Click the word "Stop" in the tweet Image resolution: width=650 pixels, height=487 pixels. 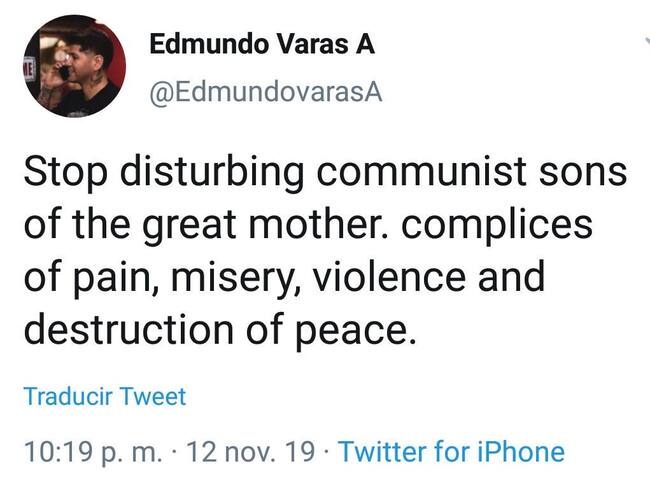[x=67, y=172]
